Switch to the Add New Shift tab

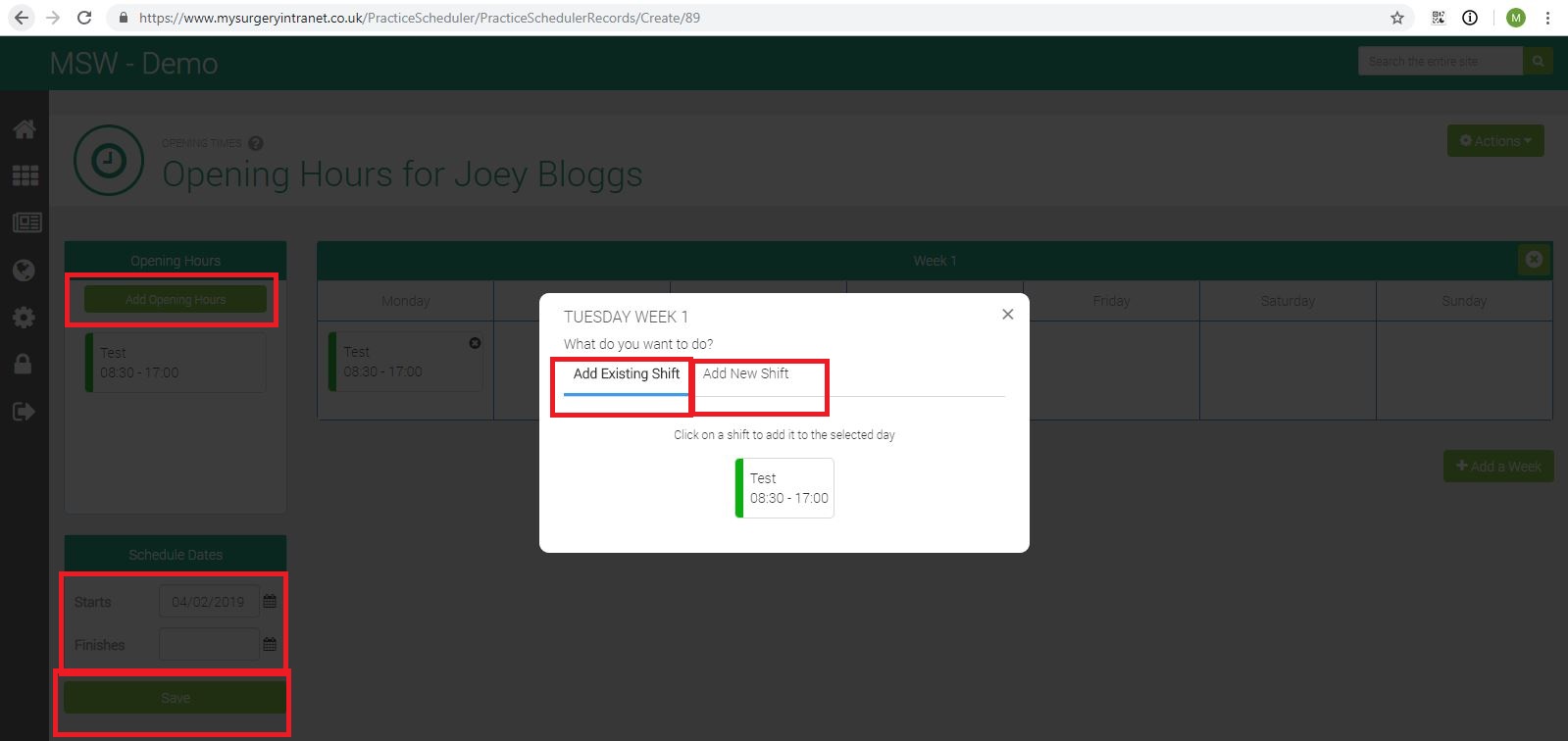pyautogui.click(x=745, y=373)
